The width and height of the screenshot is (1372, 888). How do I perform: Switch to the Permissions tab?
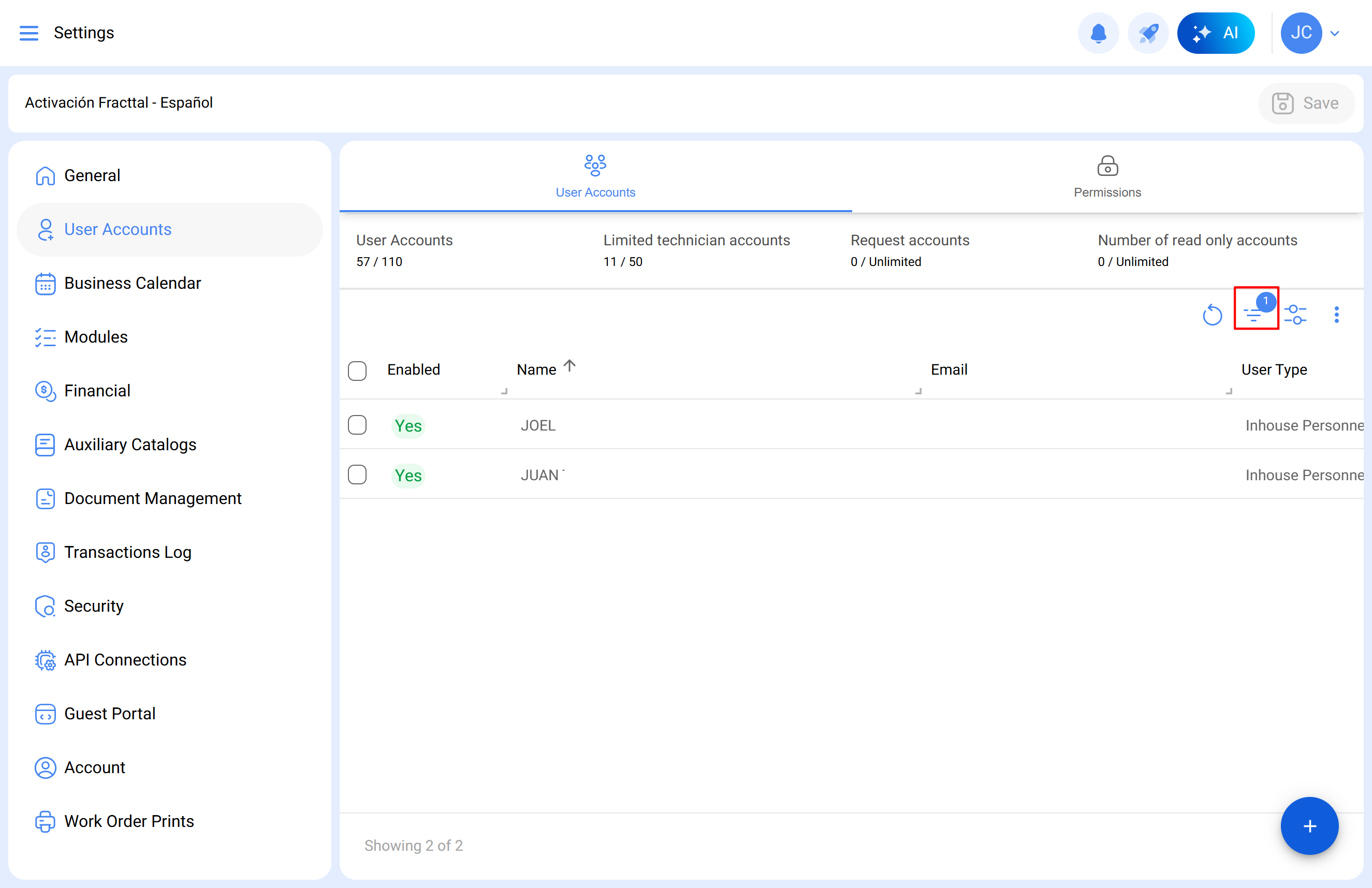tap(1106, 177)
